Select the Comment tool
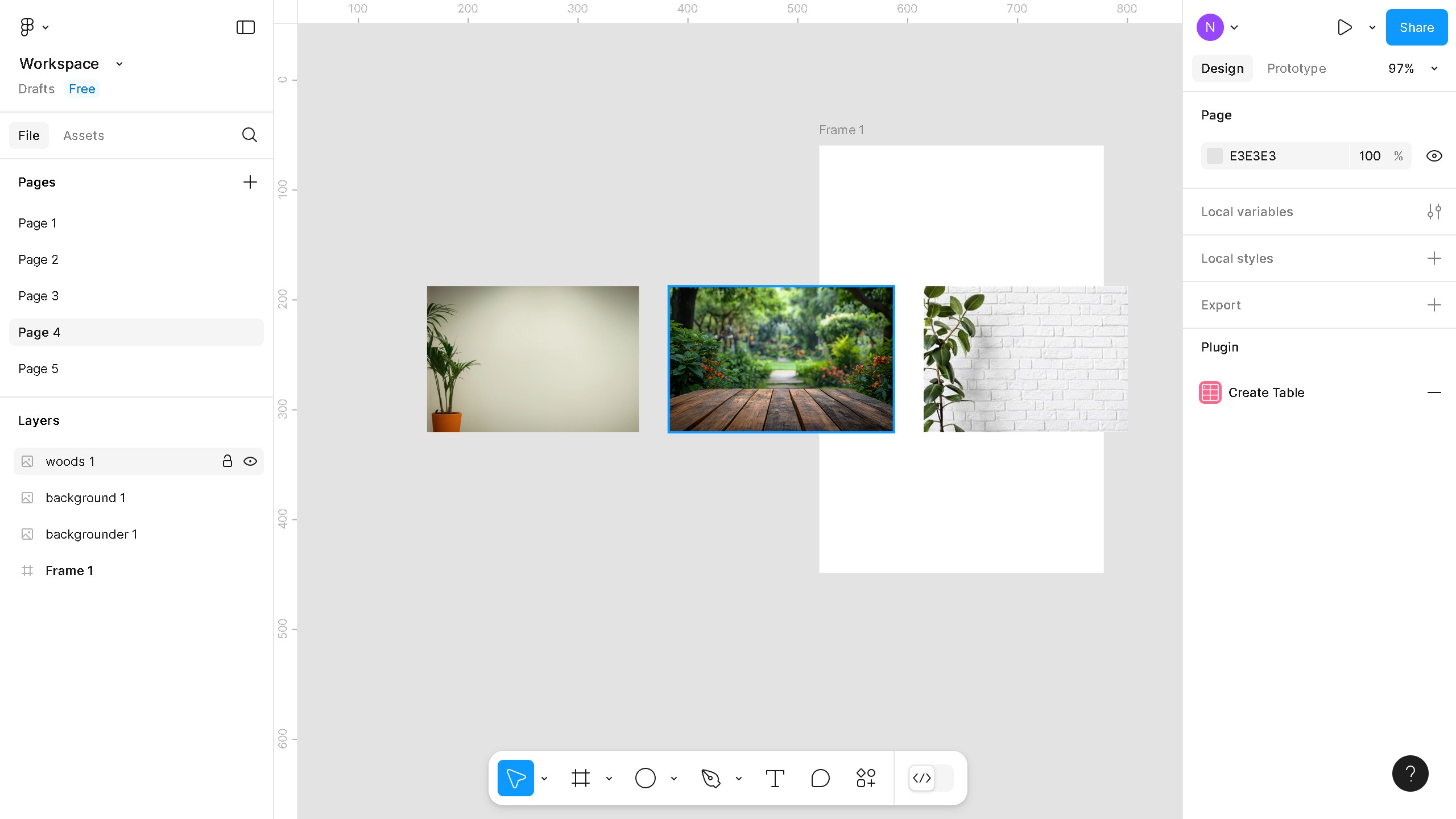This screenshot has width=1456, height=819. 820,778
